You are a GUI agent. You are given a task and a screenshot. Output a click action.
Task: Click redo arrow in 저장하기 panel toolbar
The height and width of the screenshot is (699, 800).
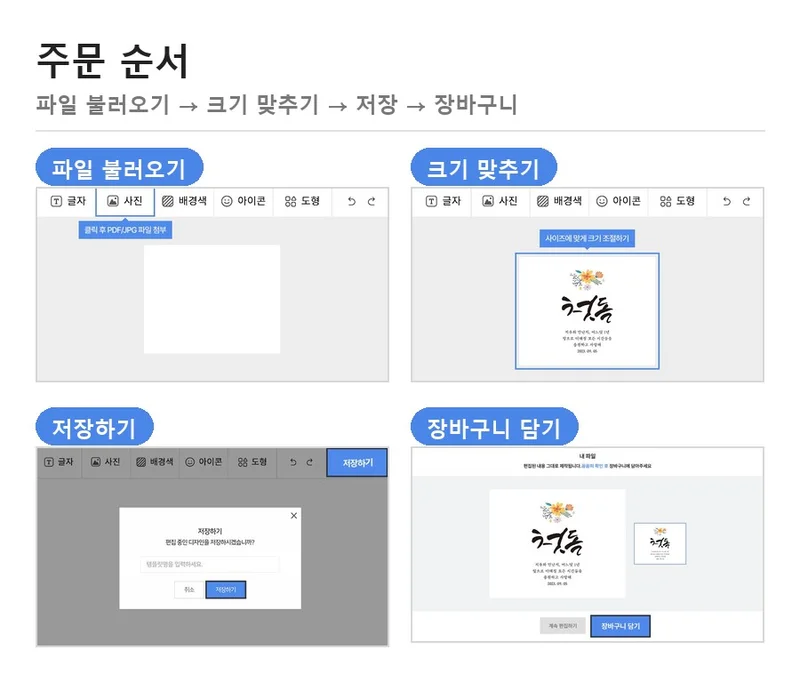click(x=309, y=462)
